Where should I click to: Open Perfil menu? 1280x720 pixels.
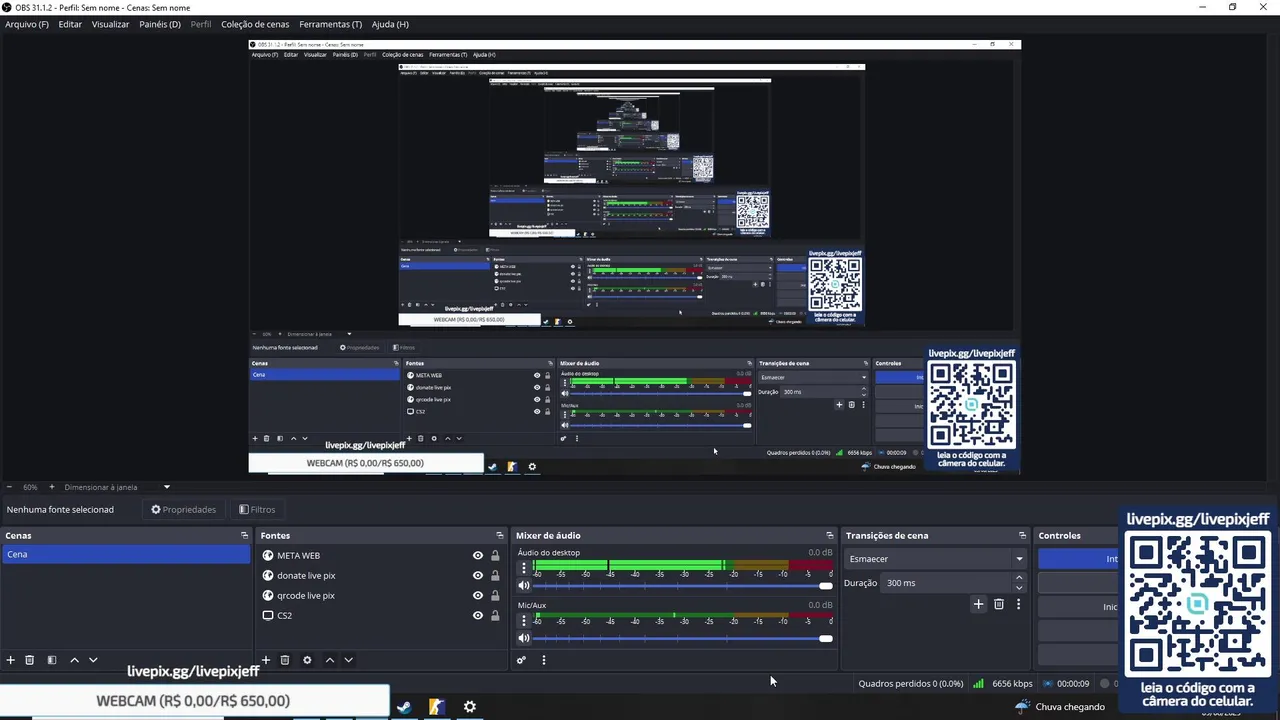coord(201,24)
